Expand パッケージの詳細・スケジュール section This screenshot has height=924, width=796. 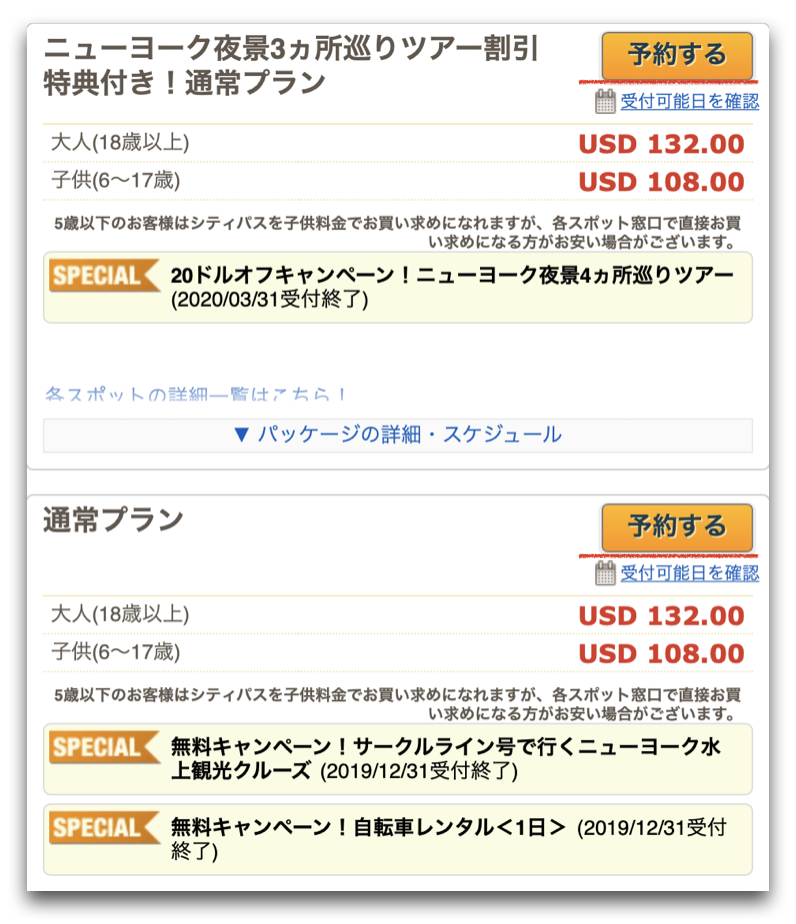coord(398,435)
